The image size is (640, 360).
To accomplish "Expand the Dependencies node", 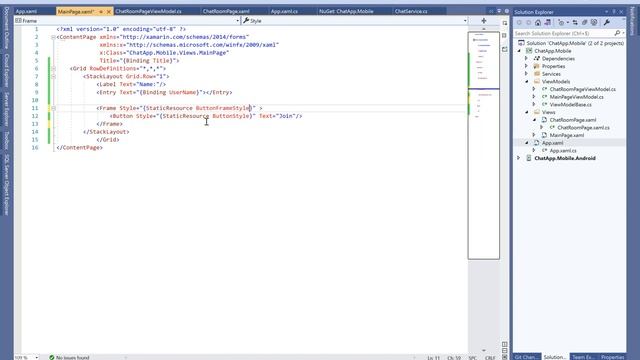I will (x=526, y=58).
